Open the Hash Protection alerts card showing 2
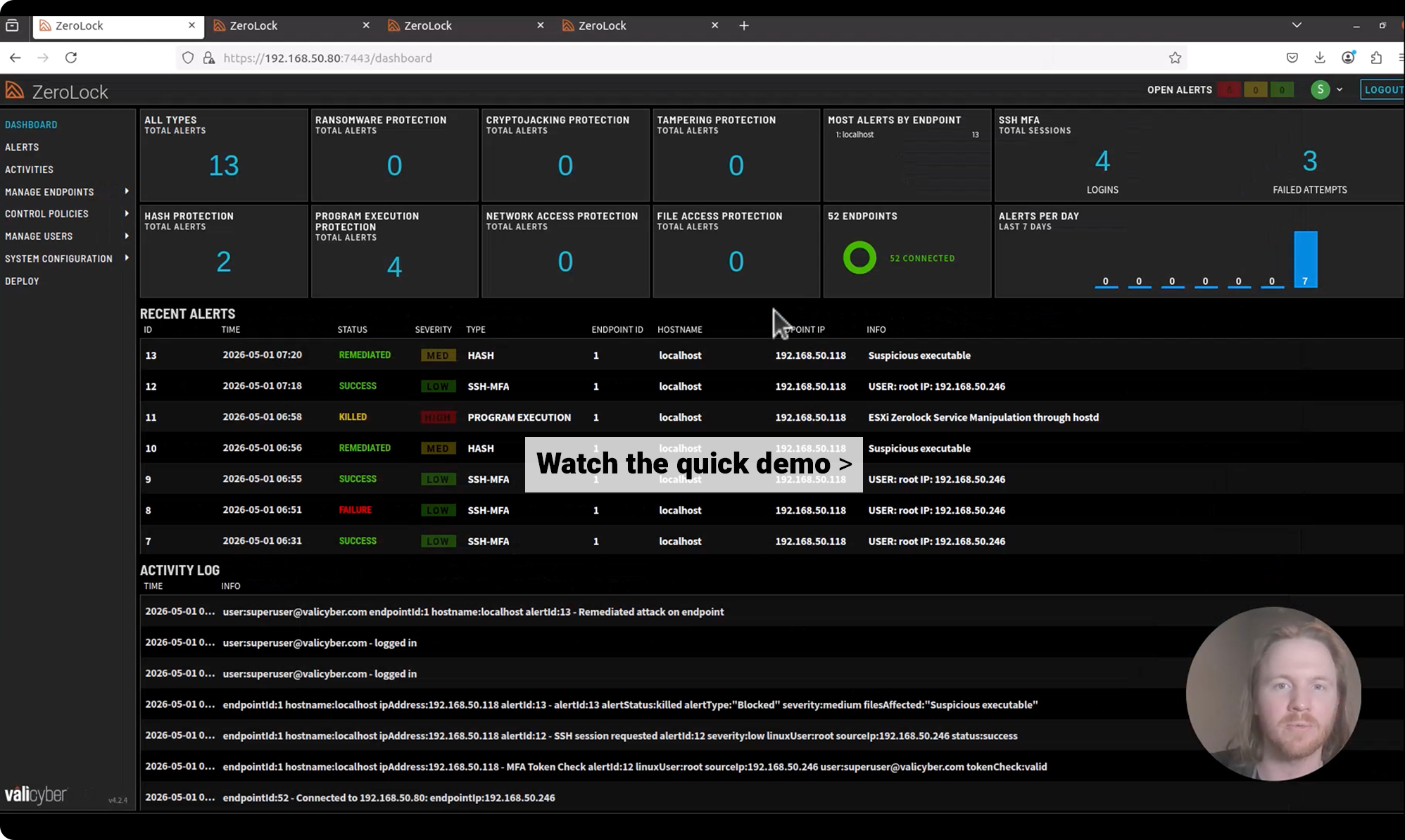 pos(224,251)
